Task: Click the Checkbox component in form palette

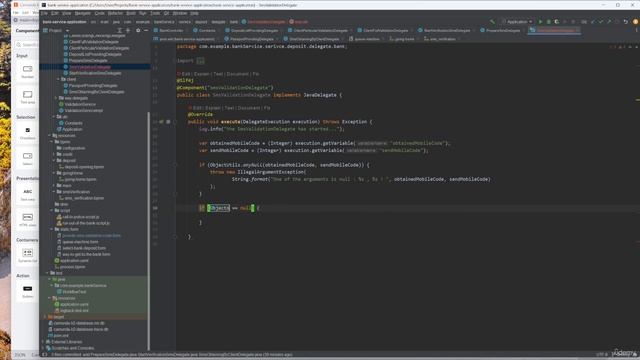Action: pos(27,133)
